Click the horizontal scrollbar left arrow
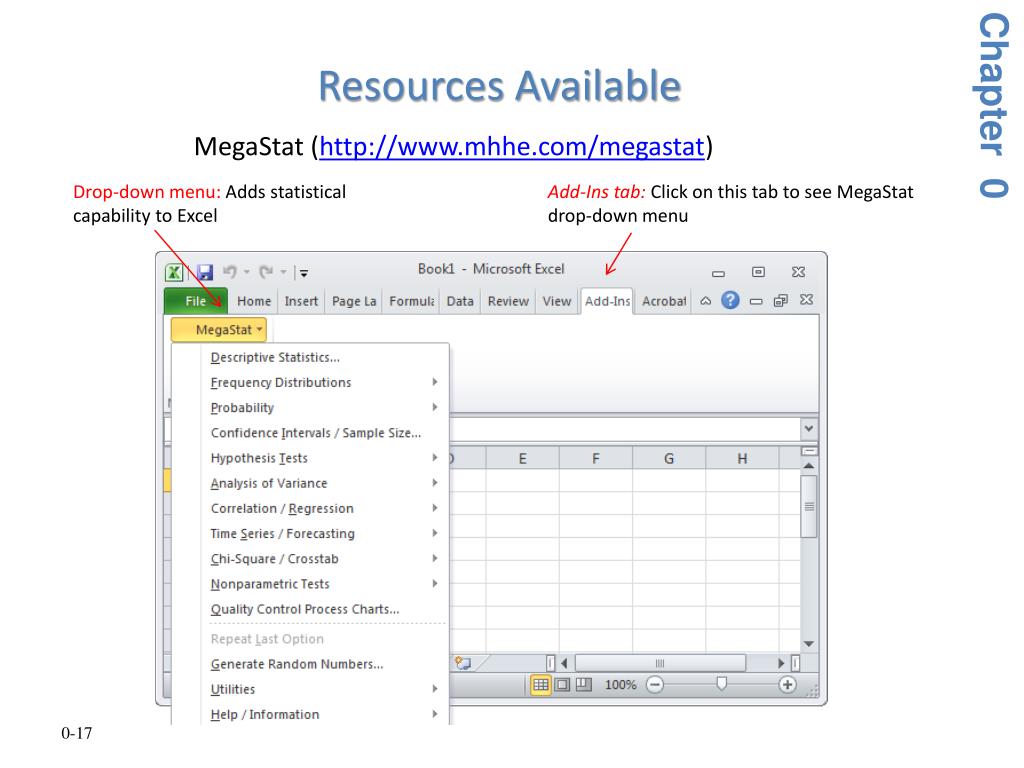The height and width of the screenshot is (768, 1024). click(x=564, y=664)
